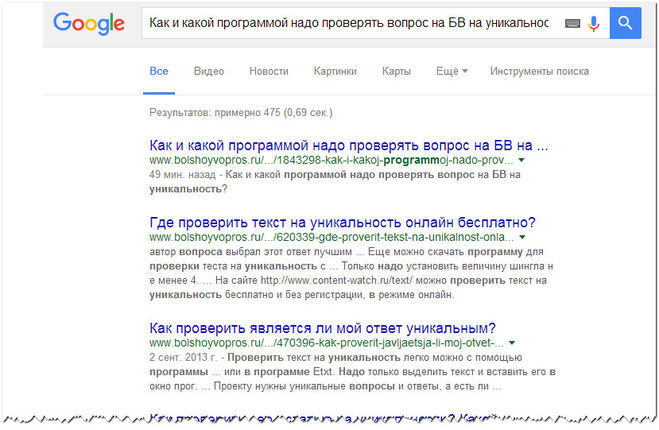
Task: Expand the arrow next to the first result's URL
Action: click(x=522, y=160)
